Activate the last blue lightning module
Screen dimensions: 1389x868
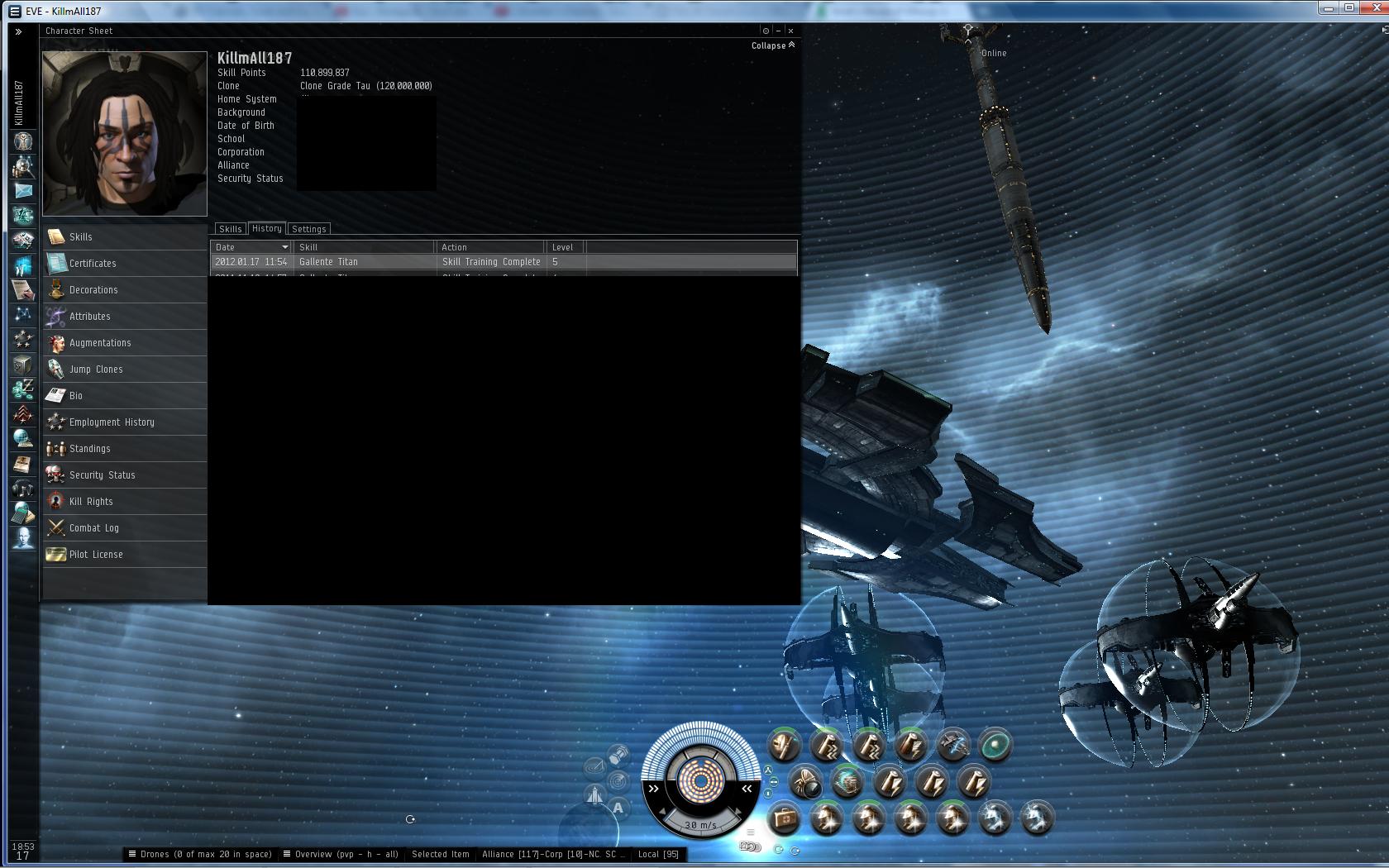1038,818
